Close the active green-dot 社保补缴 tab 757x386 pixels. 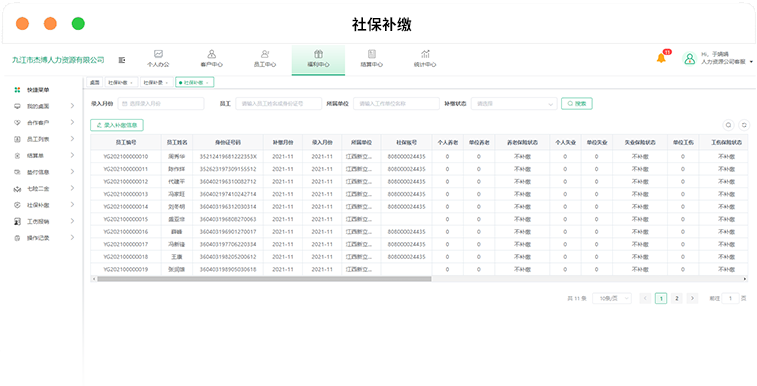point(208,83)
